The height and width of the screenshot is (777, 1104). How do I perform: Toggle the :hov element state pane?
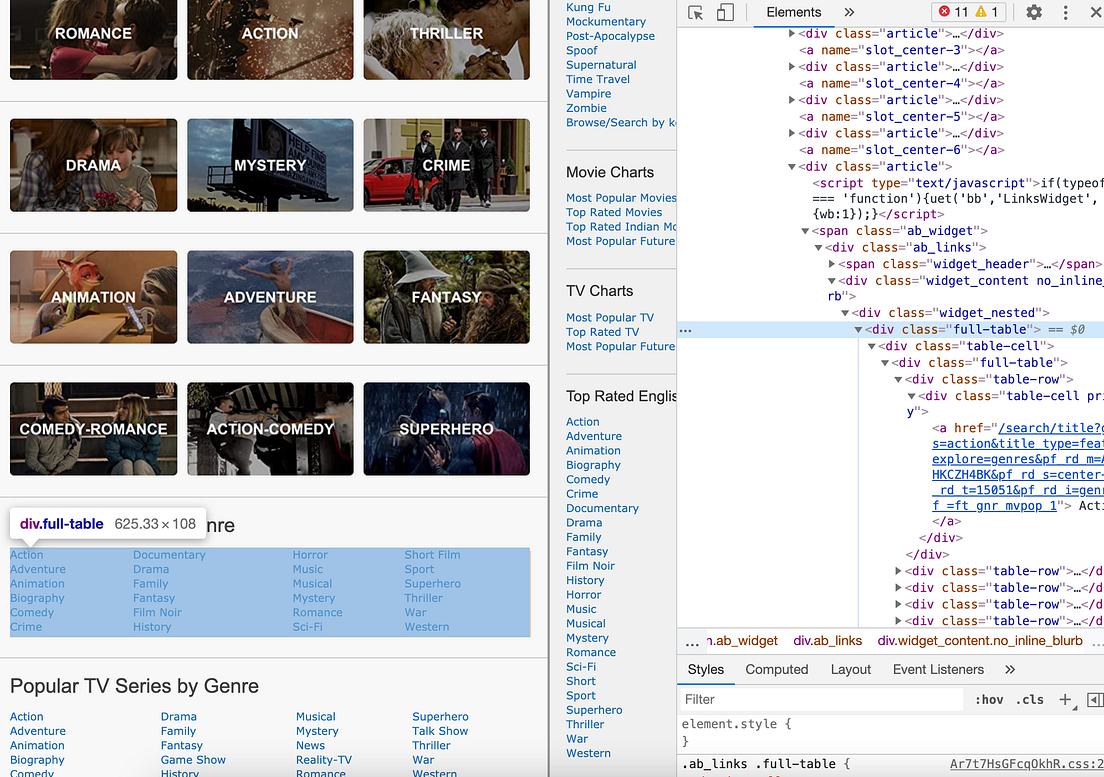click(988, 700)
